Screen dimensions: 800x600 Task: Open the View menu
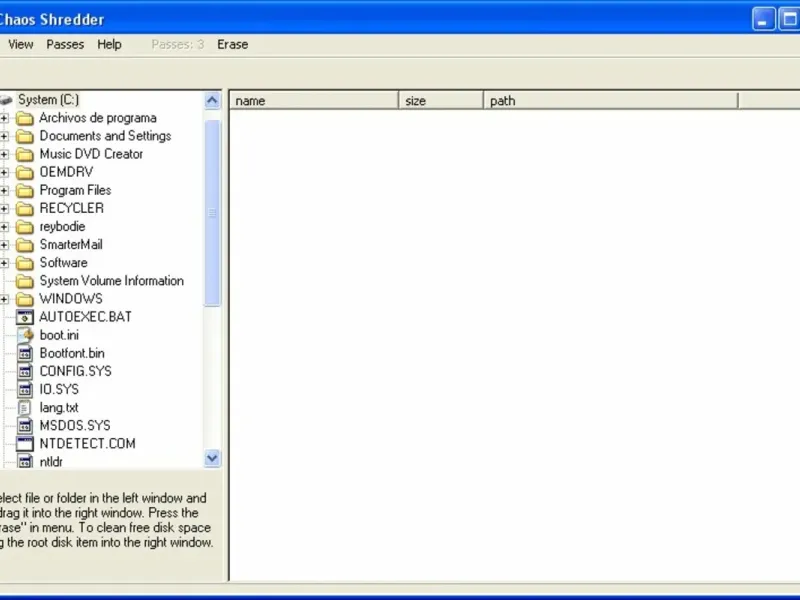(20, 44)
